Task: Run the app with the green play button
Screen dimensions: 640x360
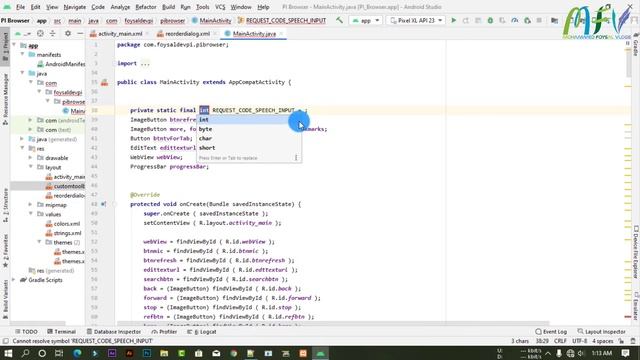Action: pos(453,20)
